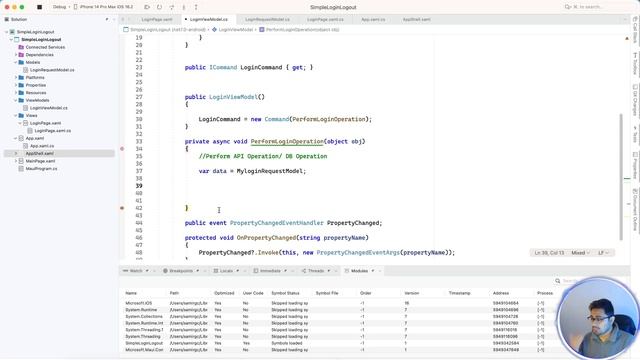Viewport: 640px width, 360px height.
Task: Expand the Properties folder
Action: [x=16, y=85]
